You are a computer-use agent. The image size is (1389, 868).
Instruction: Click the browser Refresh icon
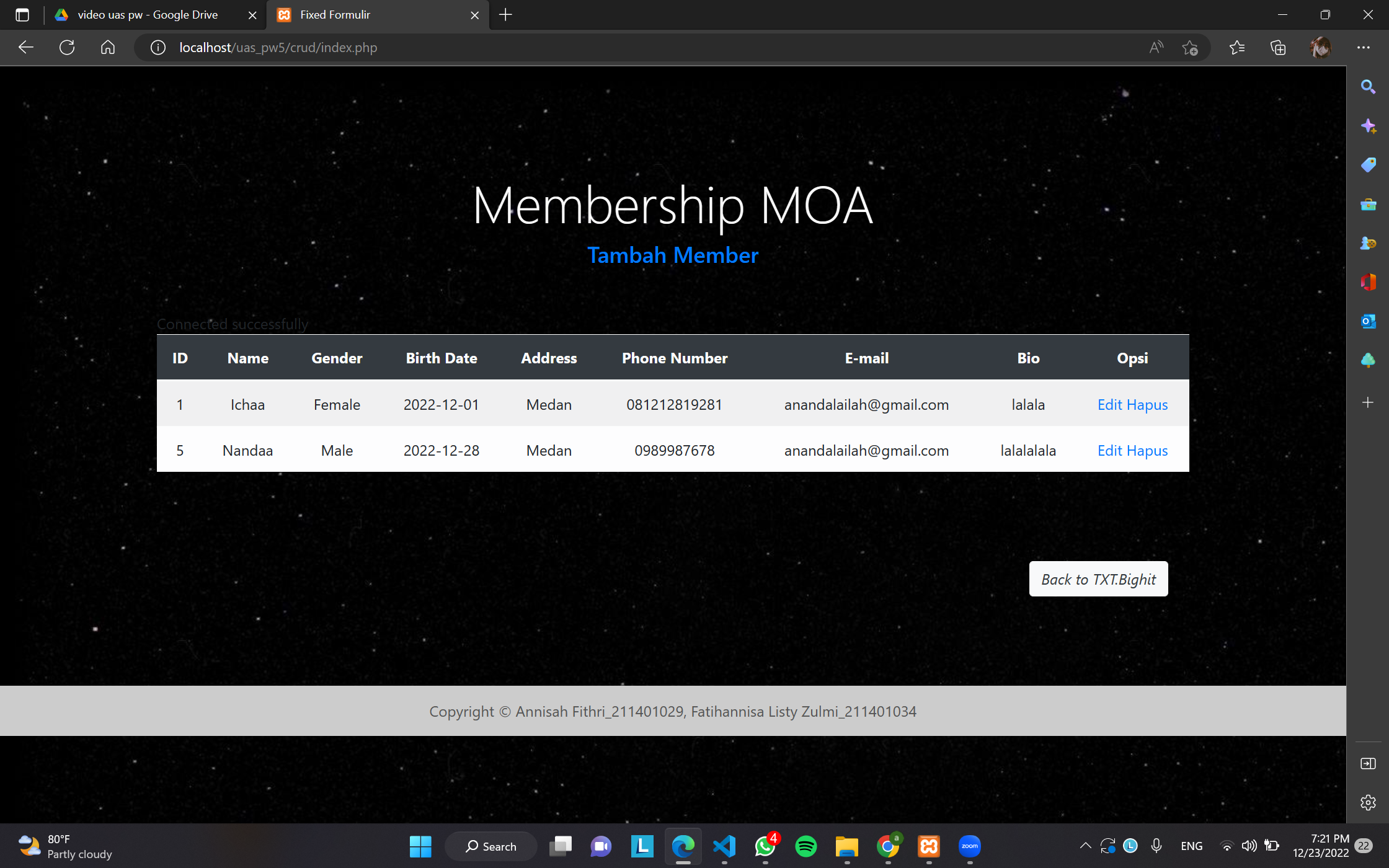pos(67,48)
